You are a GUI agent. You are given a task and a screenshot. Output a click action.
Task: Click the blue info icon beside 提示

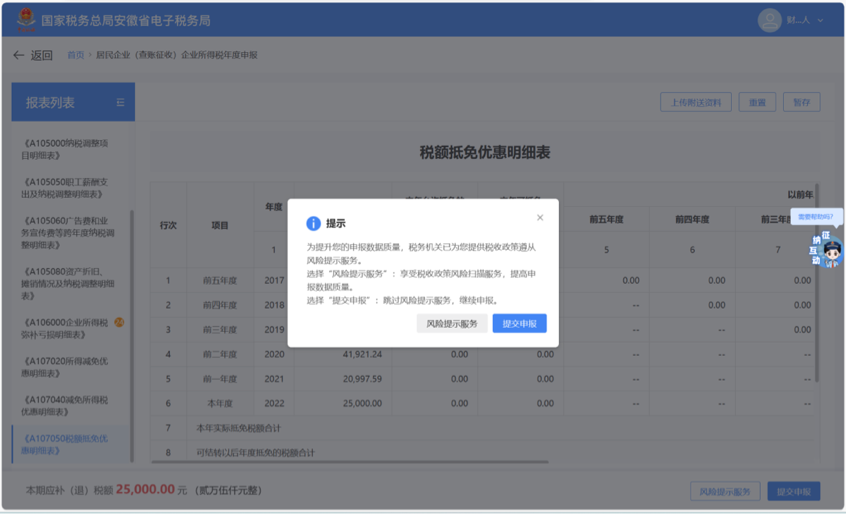click(313, 223)
